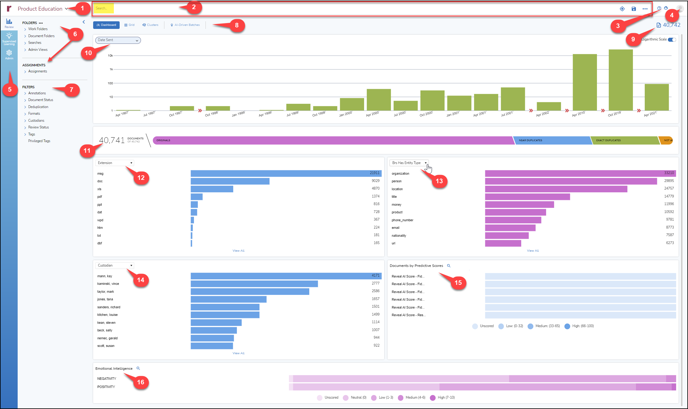Click the 'person' entity type bar
The image size is (688, 409).
coord(571,181)
